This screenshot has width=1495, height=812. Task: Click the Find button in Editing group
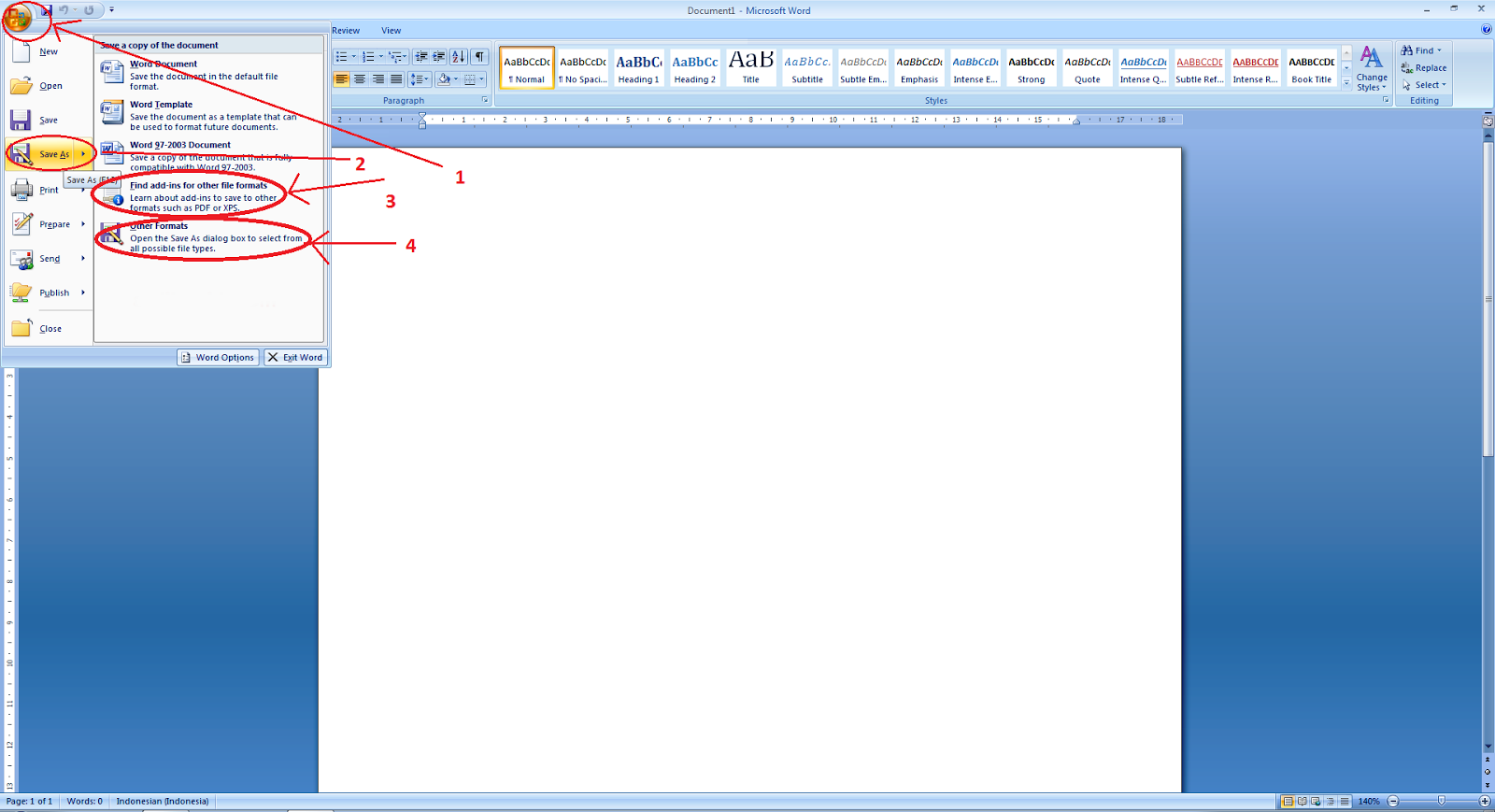tap(1421, 50)
